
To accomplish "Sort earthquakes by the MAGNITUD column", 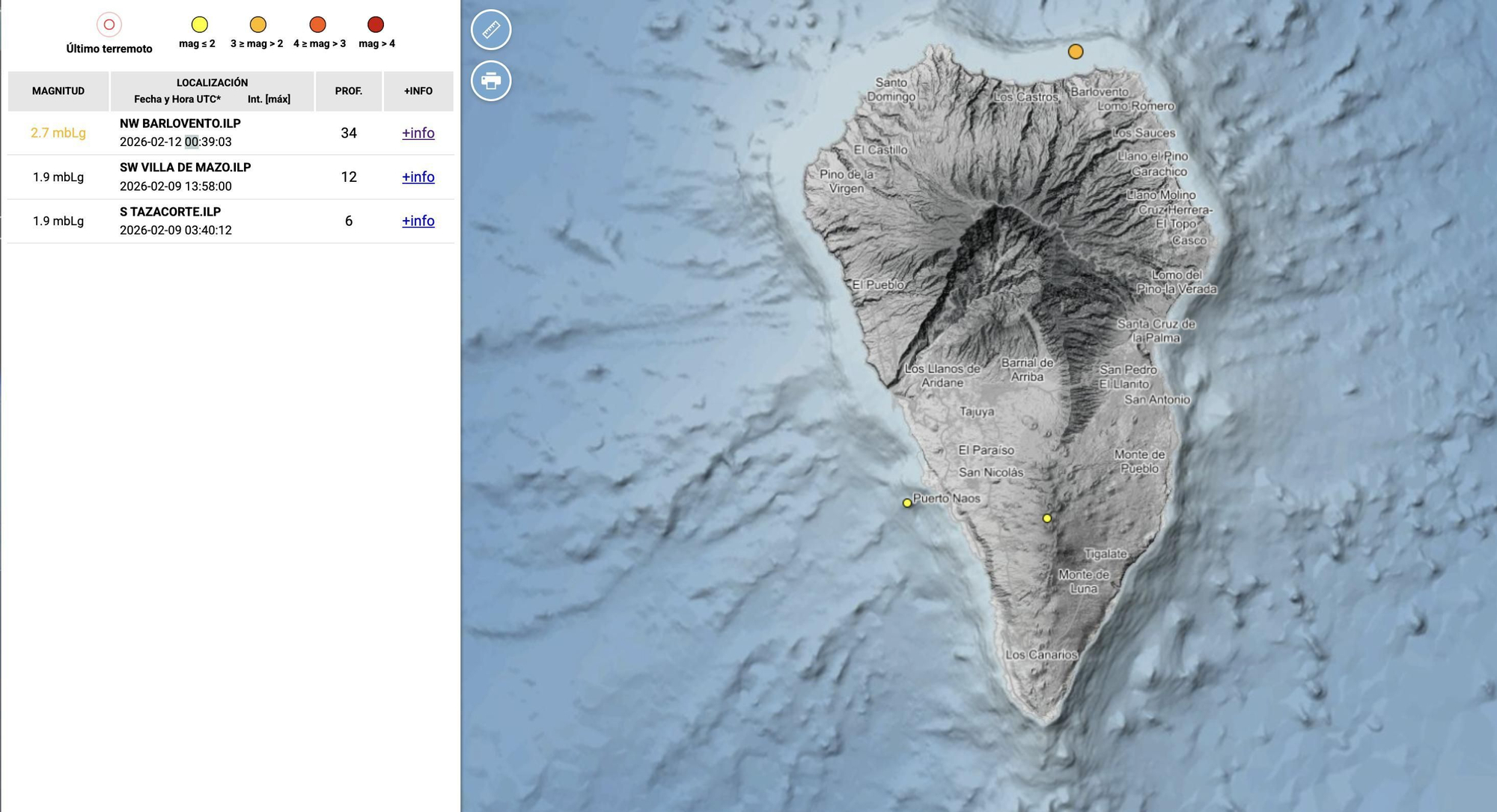I will pyautogui.click(x=58, y=91).
